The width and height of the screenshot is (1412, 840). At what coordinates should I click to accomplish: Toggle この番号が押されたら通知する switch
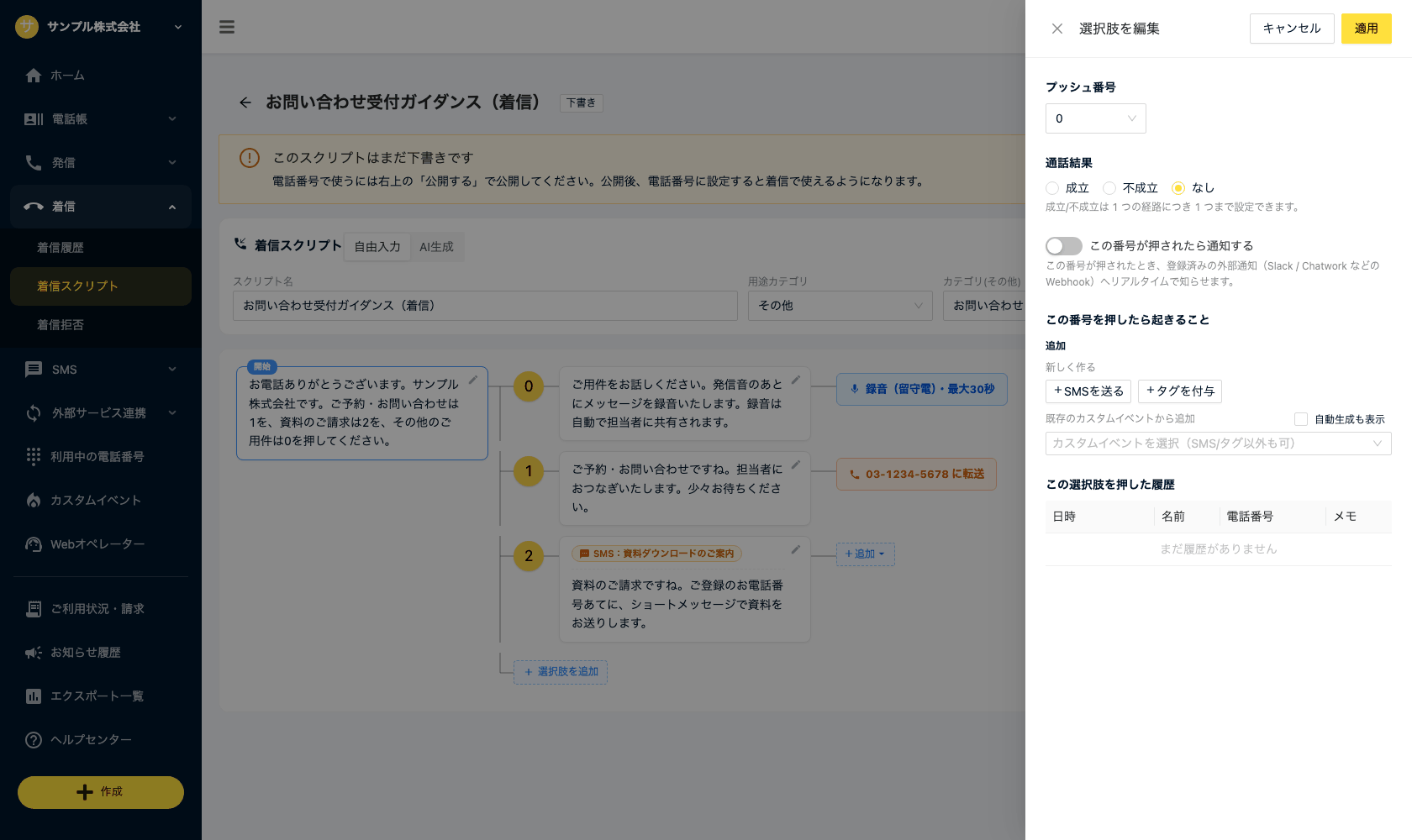coord(1064,246)
